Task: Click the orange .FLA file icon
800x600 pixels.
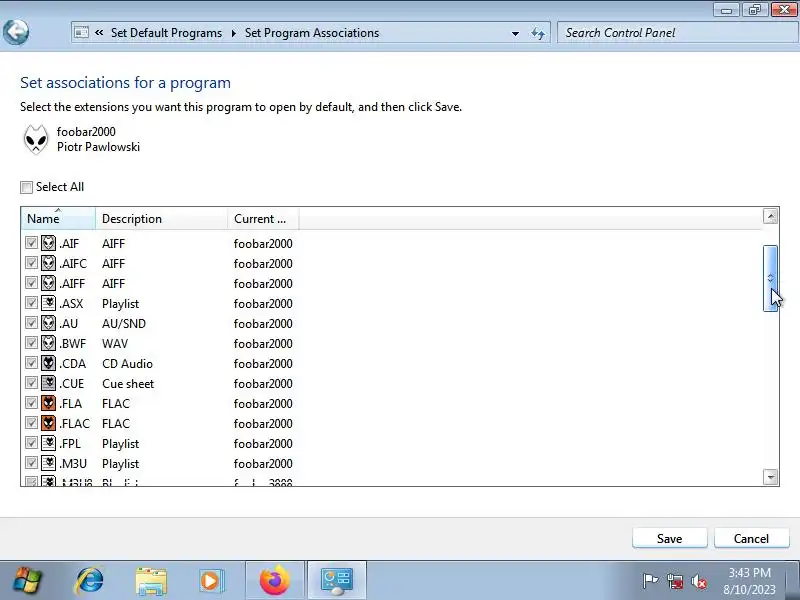Action: (48, 403)
